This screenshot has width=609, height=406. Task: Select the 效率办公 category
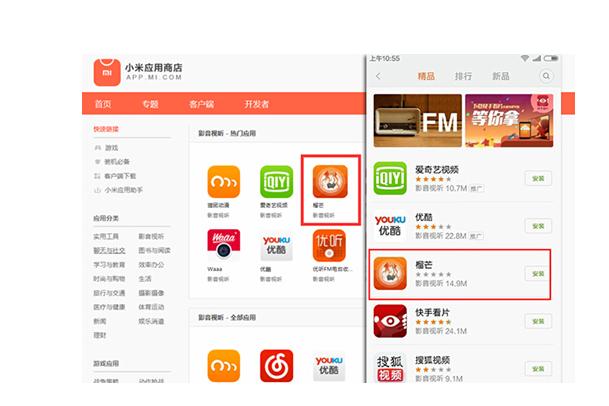(151, 265)
